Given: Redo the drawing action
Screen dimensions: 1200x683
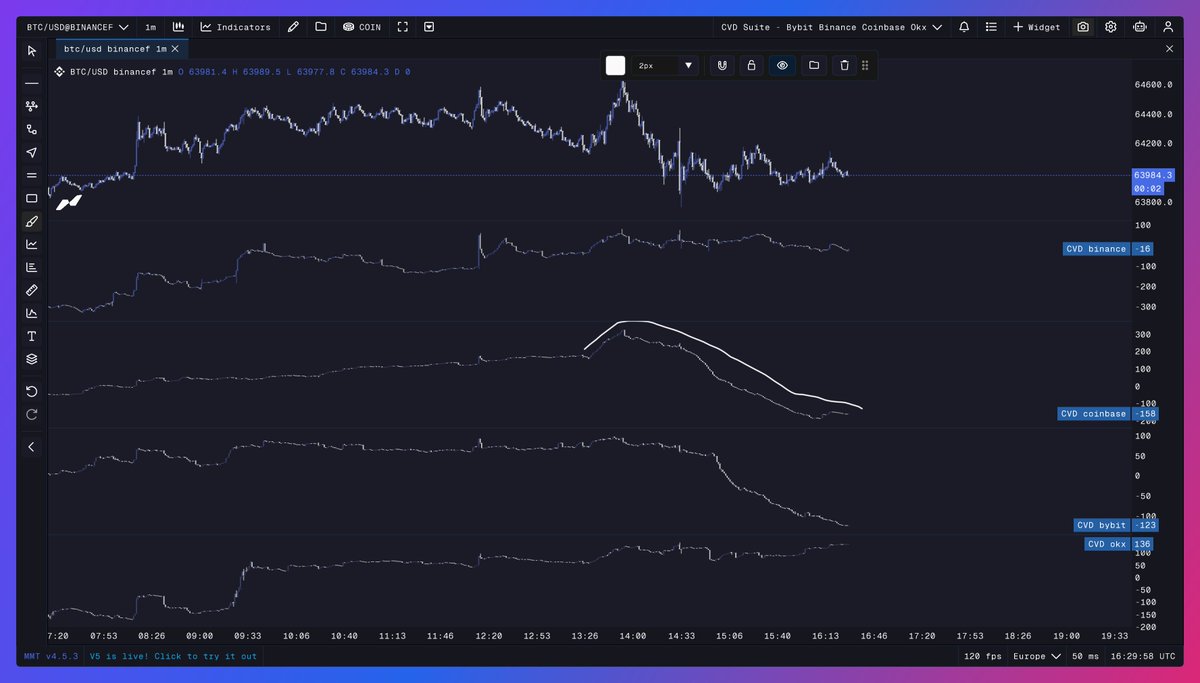Looking at the screenshot, I should point(32,414).
